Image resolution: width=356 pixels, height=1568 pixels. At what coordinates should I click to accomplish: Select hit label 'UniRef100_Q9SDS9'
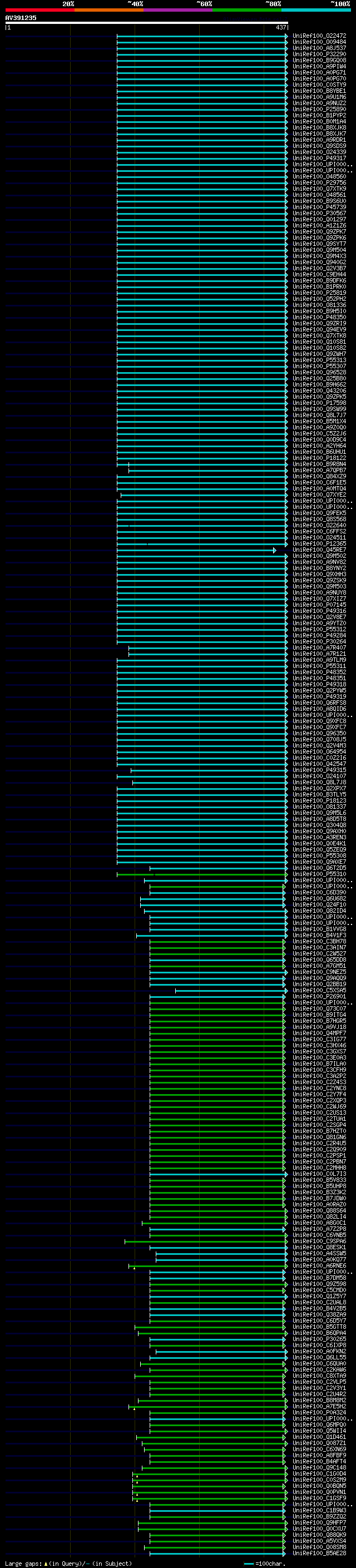pyautogui.click(x=319, y=146)
